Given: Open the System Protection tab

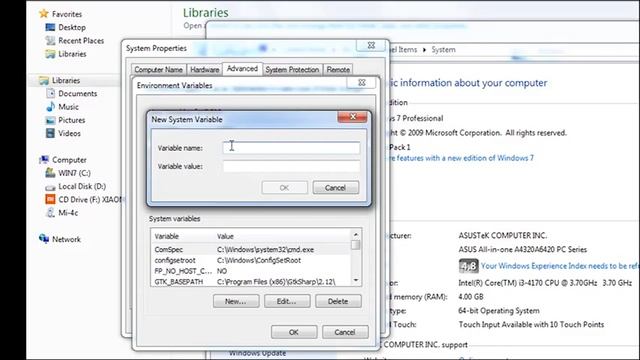Looking at the screenshot, I should (292, 70).
